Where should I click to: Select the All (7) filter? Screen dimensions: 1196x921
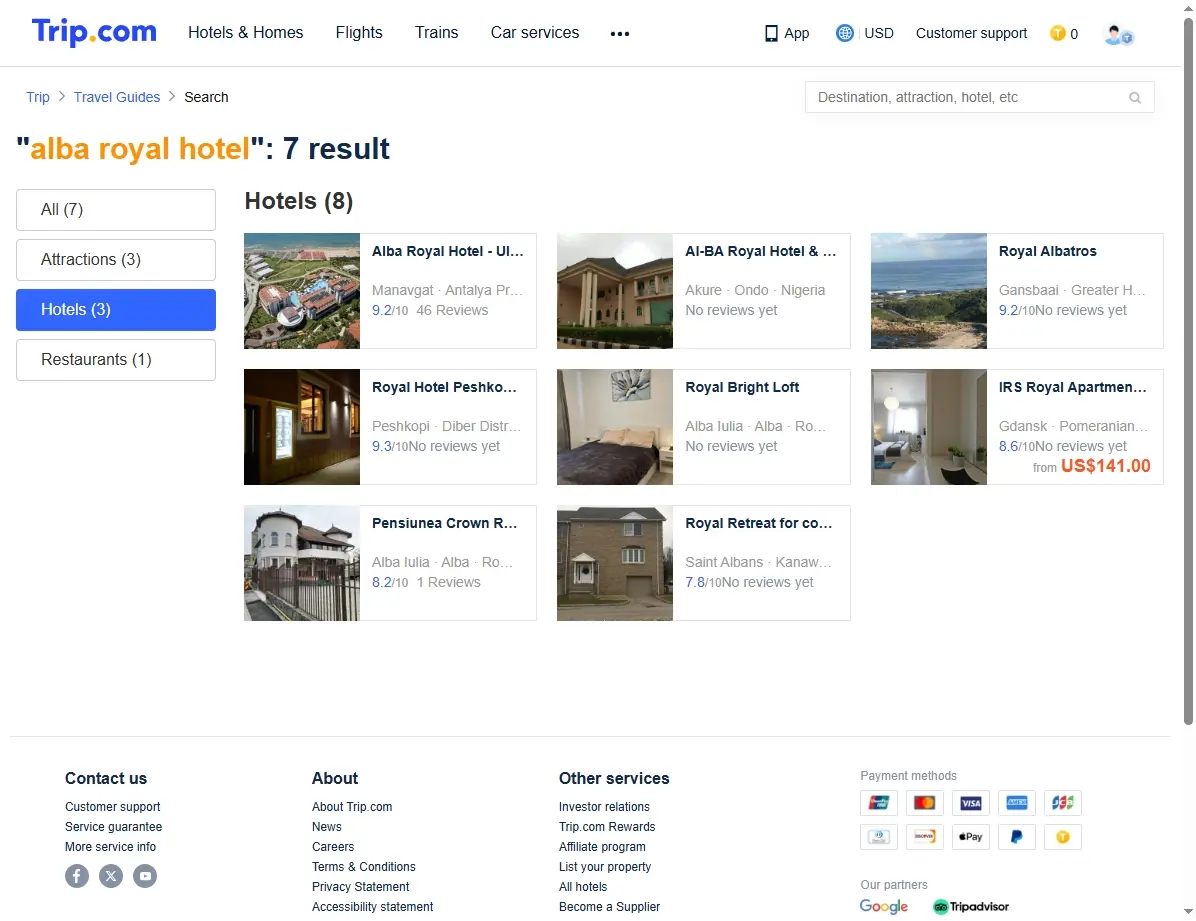pyautogui.click(x=116, y=210)
